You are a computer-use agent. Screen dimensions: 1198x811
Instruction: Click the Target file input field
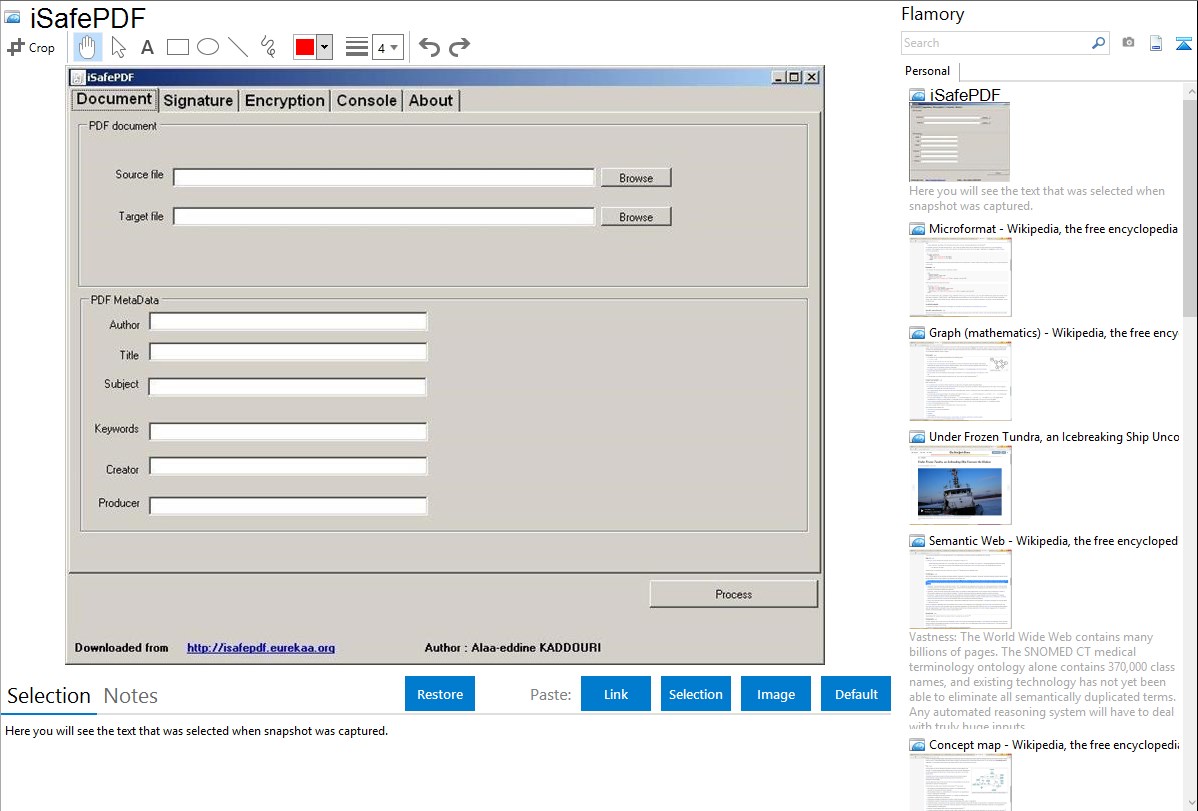tap(384, 216)
